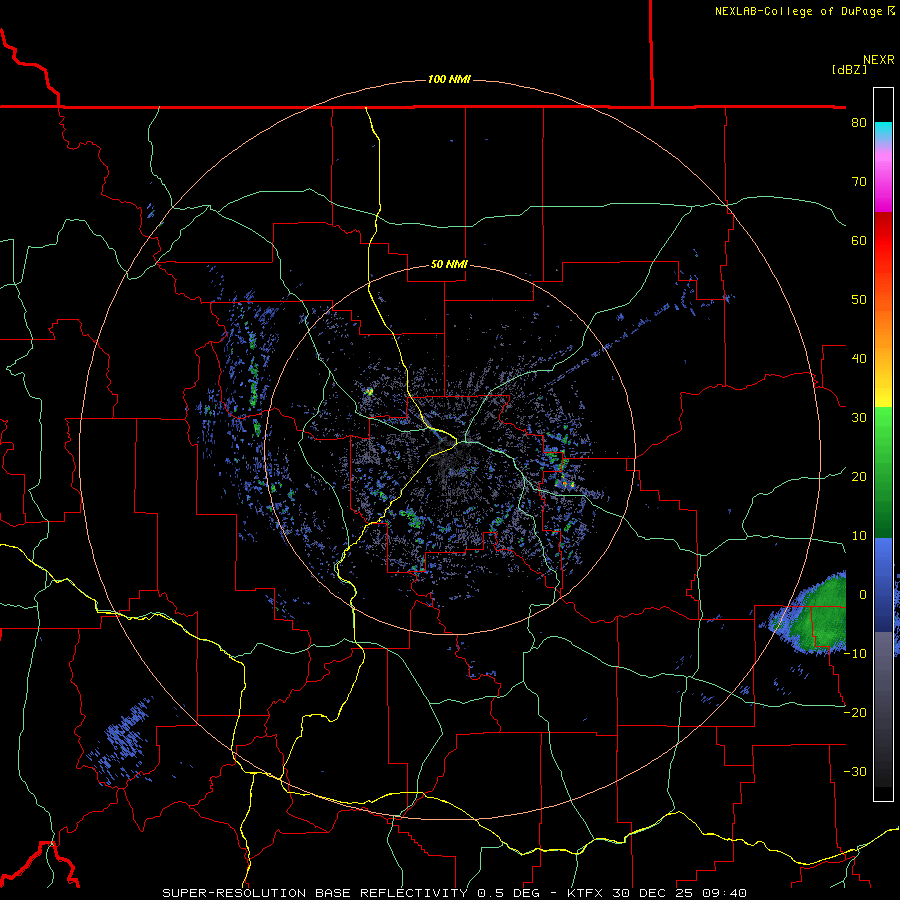Image resolution: width=900 pixels, height=900 pixels.
Task: Click the 0 value on the dBZ scale
Action: click(863, 595)
